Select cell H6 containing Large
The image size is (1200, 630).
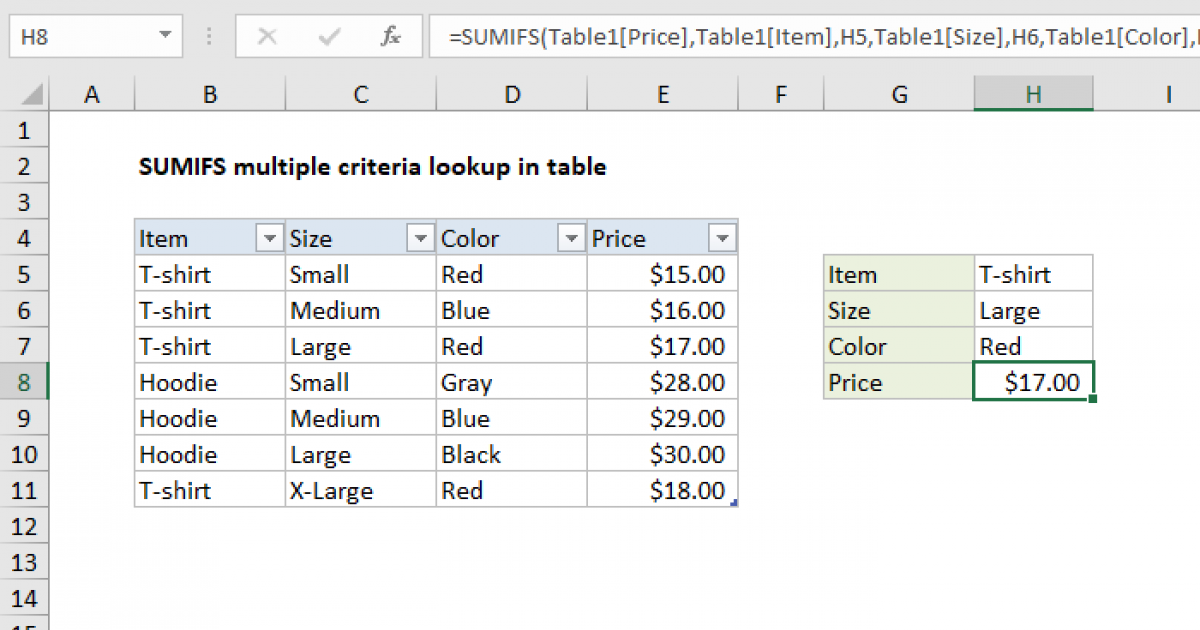[x=1033, y=310]
